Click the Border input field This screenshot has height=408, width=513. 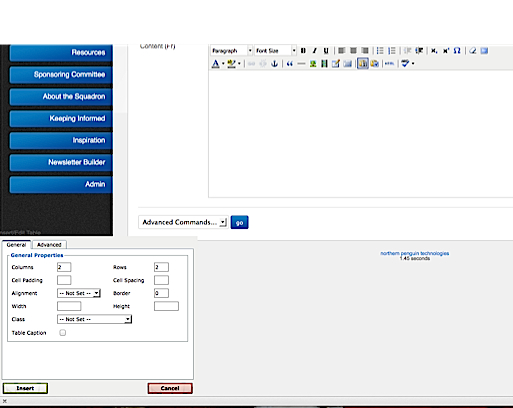pos(161,293)
